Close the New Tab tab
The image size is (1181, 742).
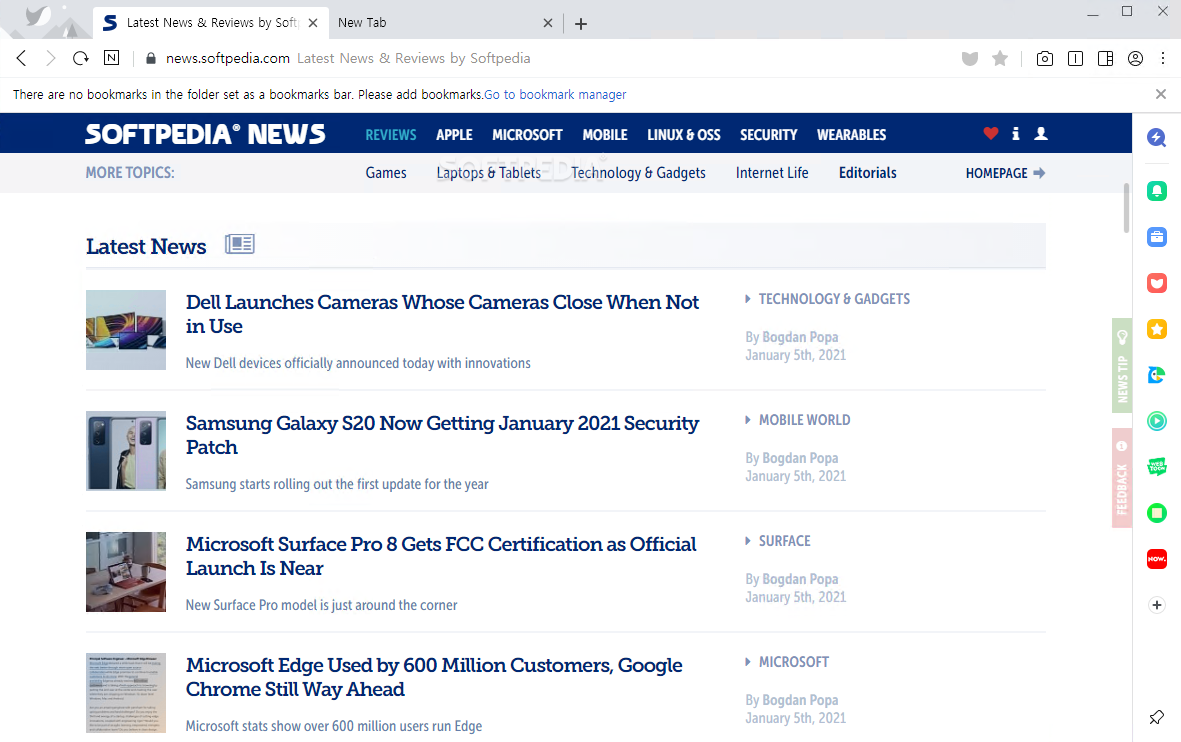click(548, 23)
